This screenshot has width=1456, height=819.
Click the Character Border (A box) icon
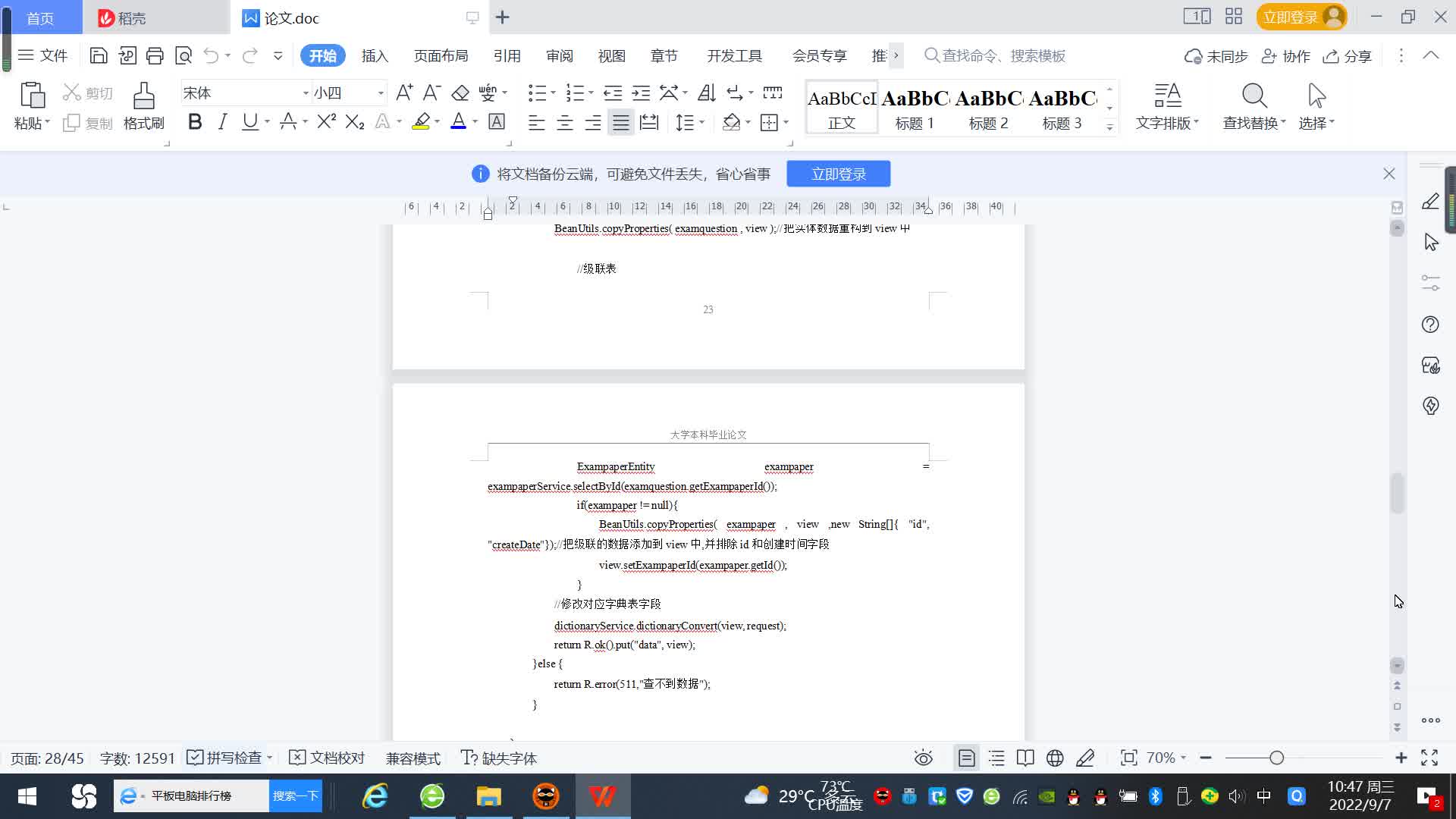(497, 121)
